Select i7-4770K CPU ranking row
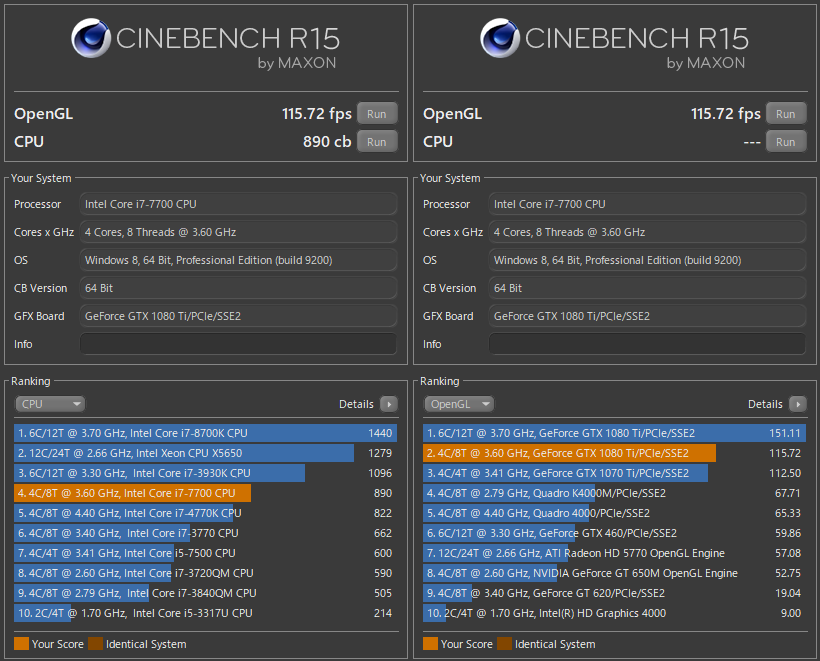 206,513
